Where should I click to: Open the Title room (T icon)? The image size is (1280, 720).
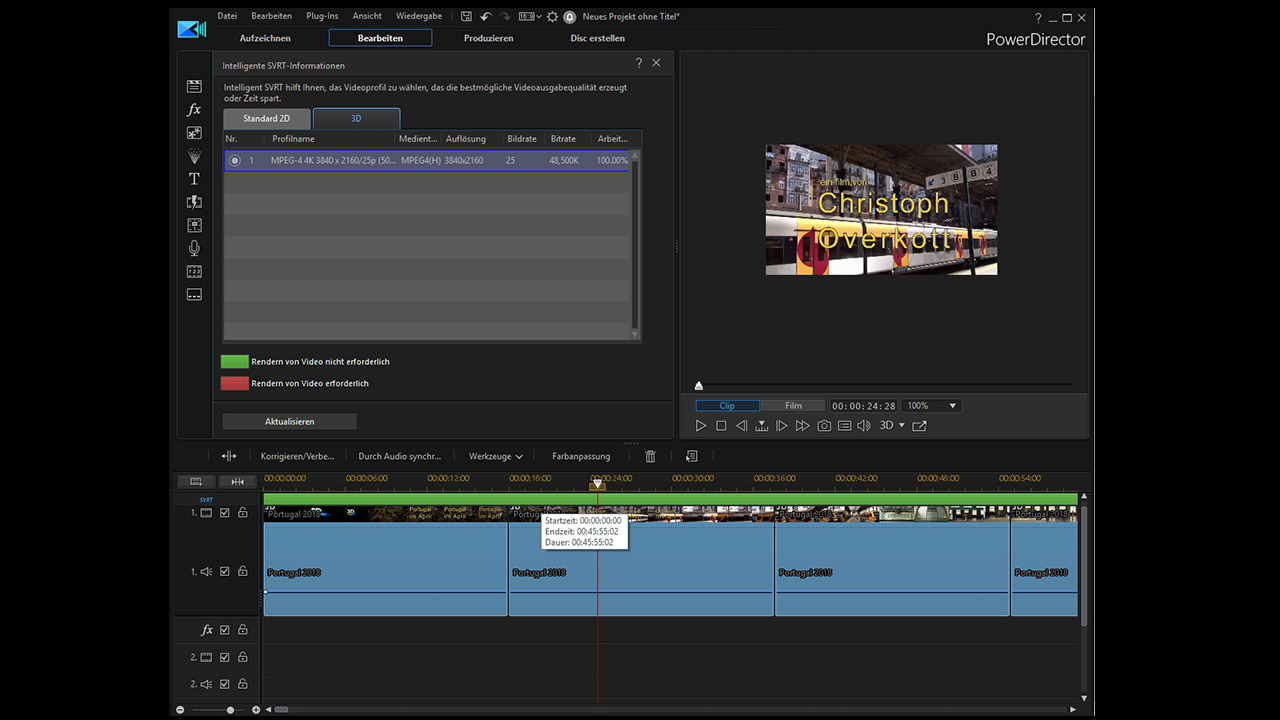pos(194,179)
